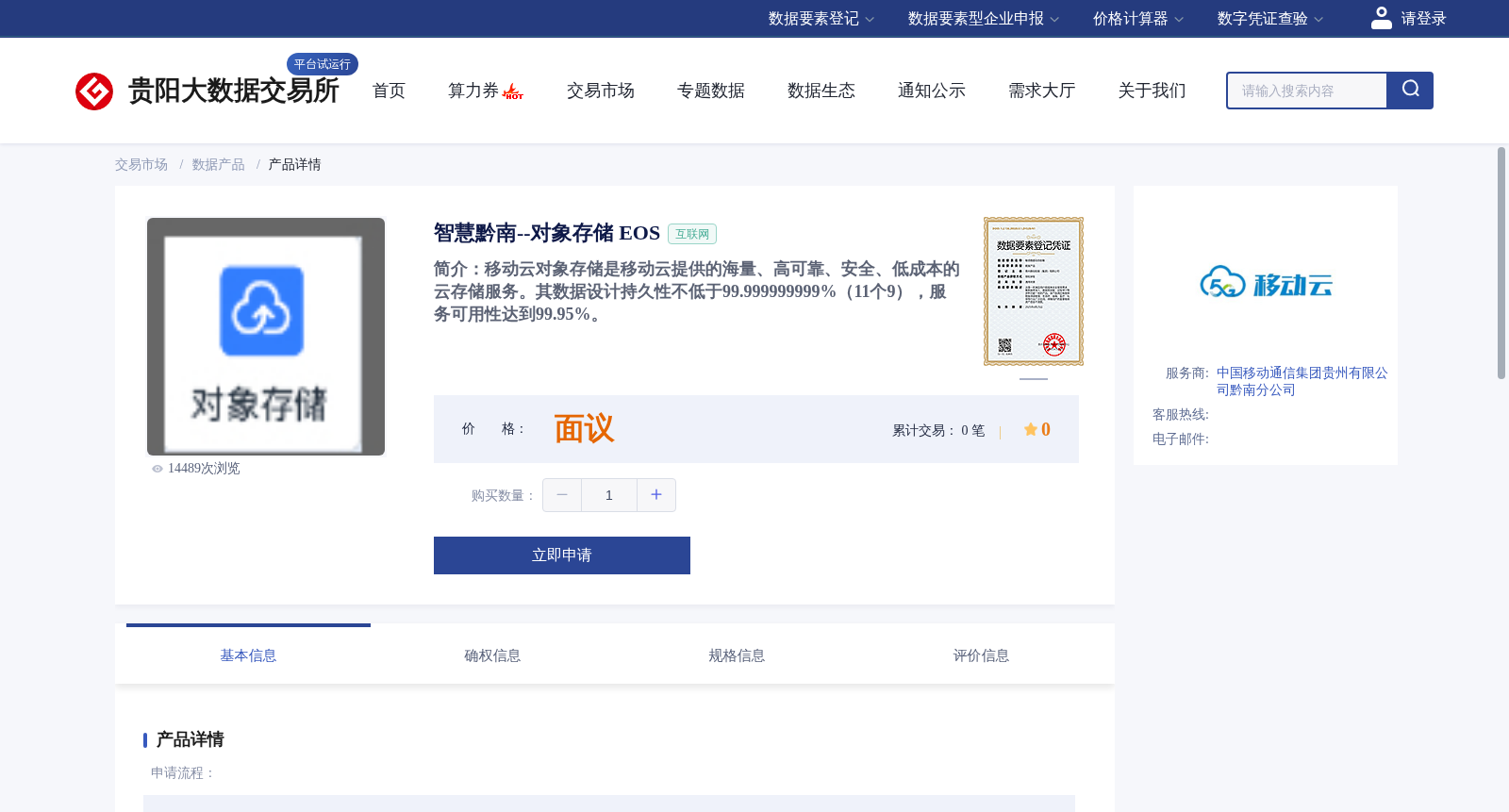This screenshot has height=812, width=1509.
Task: Click the 客服热线 label
Action: point(1181,415)
